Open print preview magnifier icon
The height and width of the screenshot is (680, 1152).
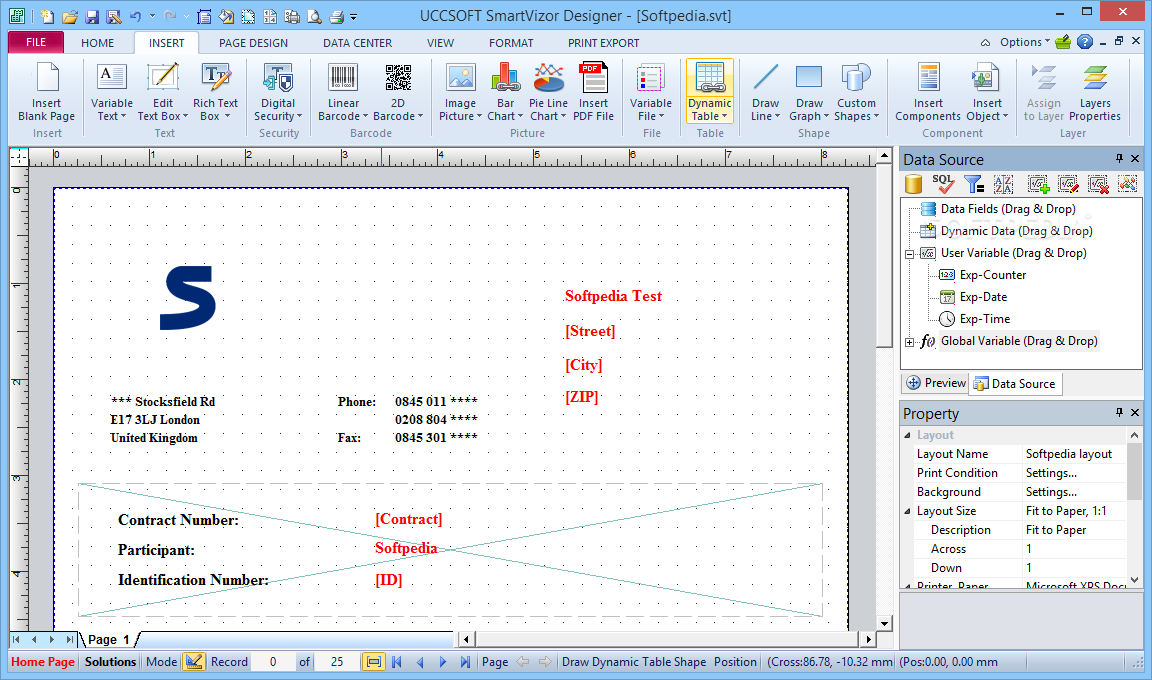click(x=314, y=16)
